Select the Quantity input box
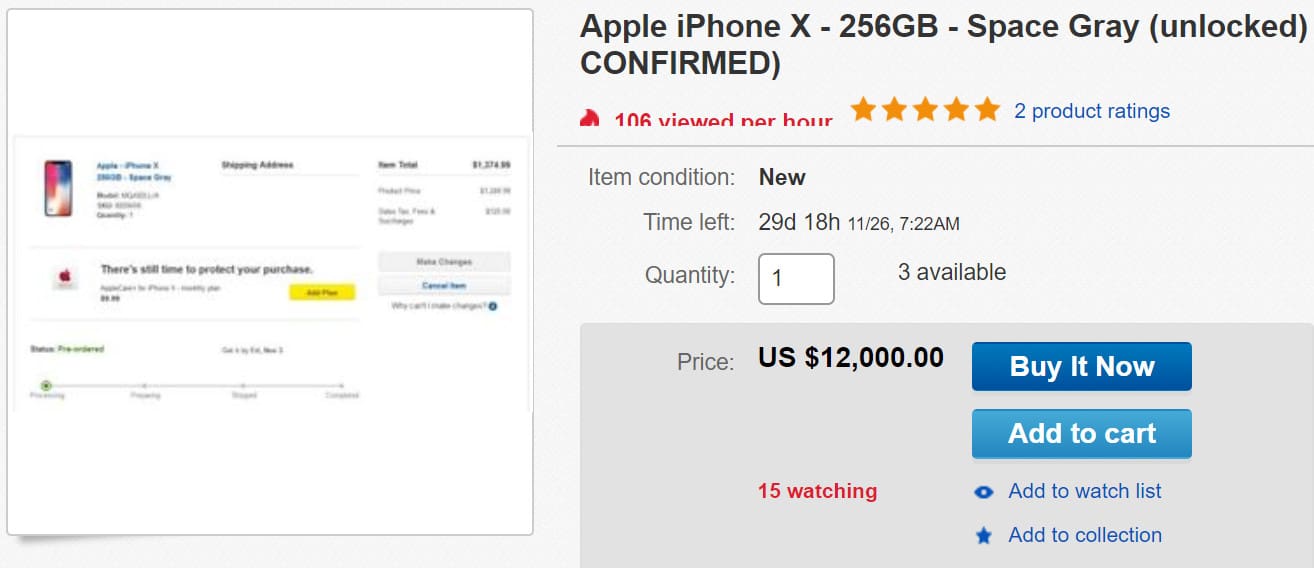 [796, 279]
